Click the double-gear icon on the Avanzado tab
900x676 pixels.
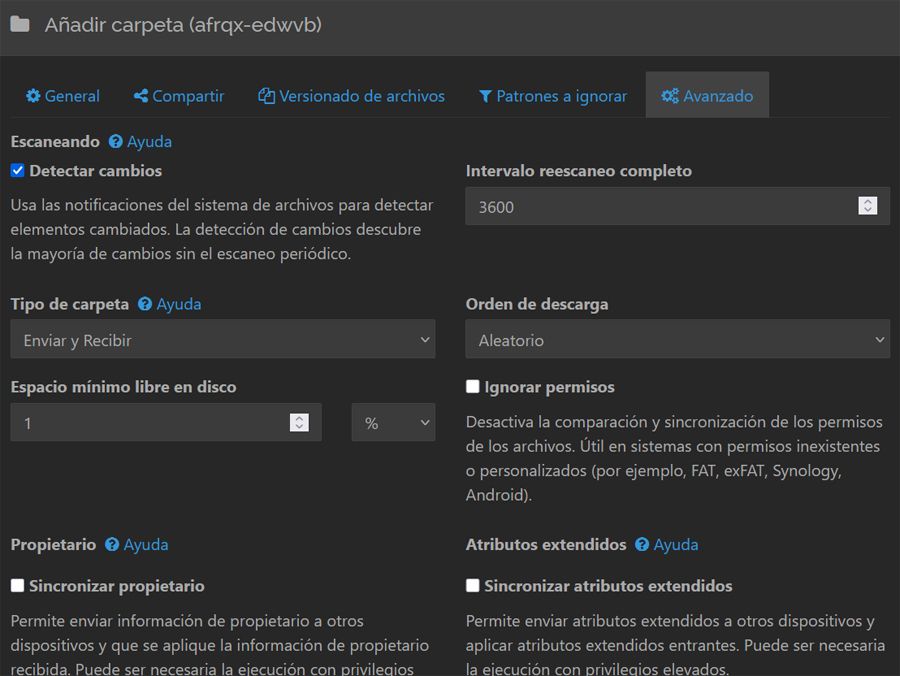[668, 95]
